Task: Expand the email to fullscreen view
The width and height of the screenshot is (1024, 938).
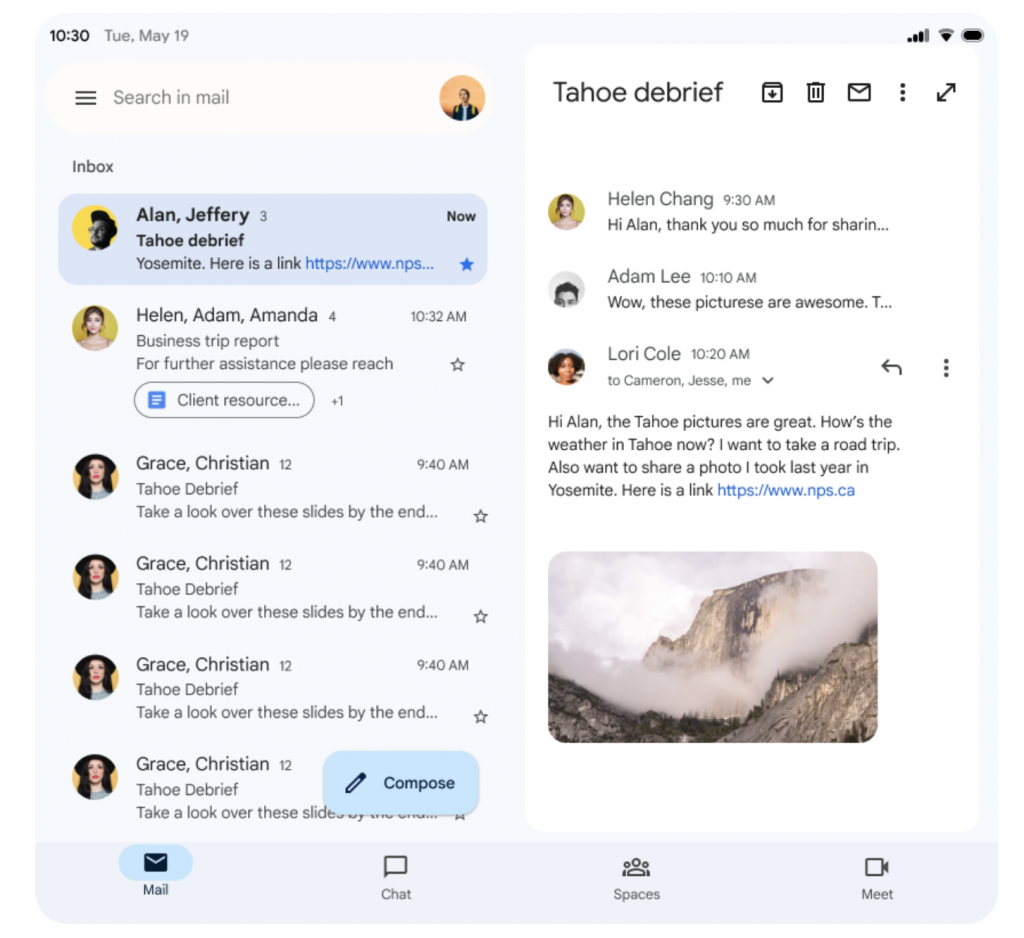Action: [x=946, y=92]
